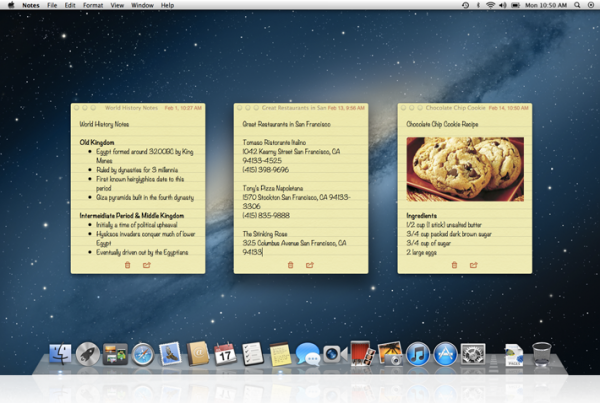Open the View menu

coord(117,5)
